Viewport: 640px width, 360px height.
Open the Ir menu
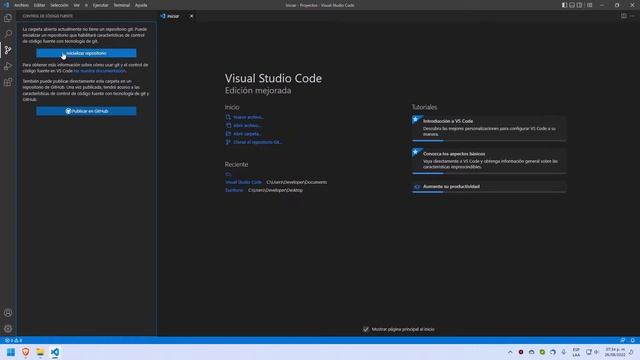point(86,5)
